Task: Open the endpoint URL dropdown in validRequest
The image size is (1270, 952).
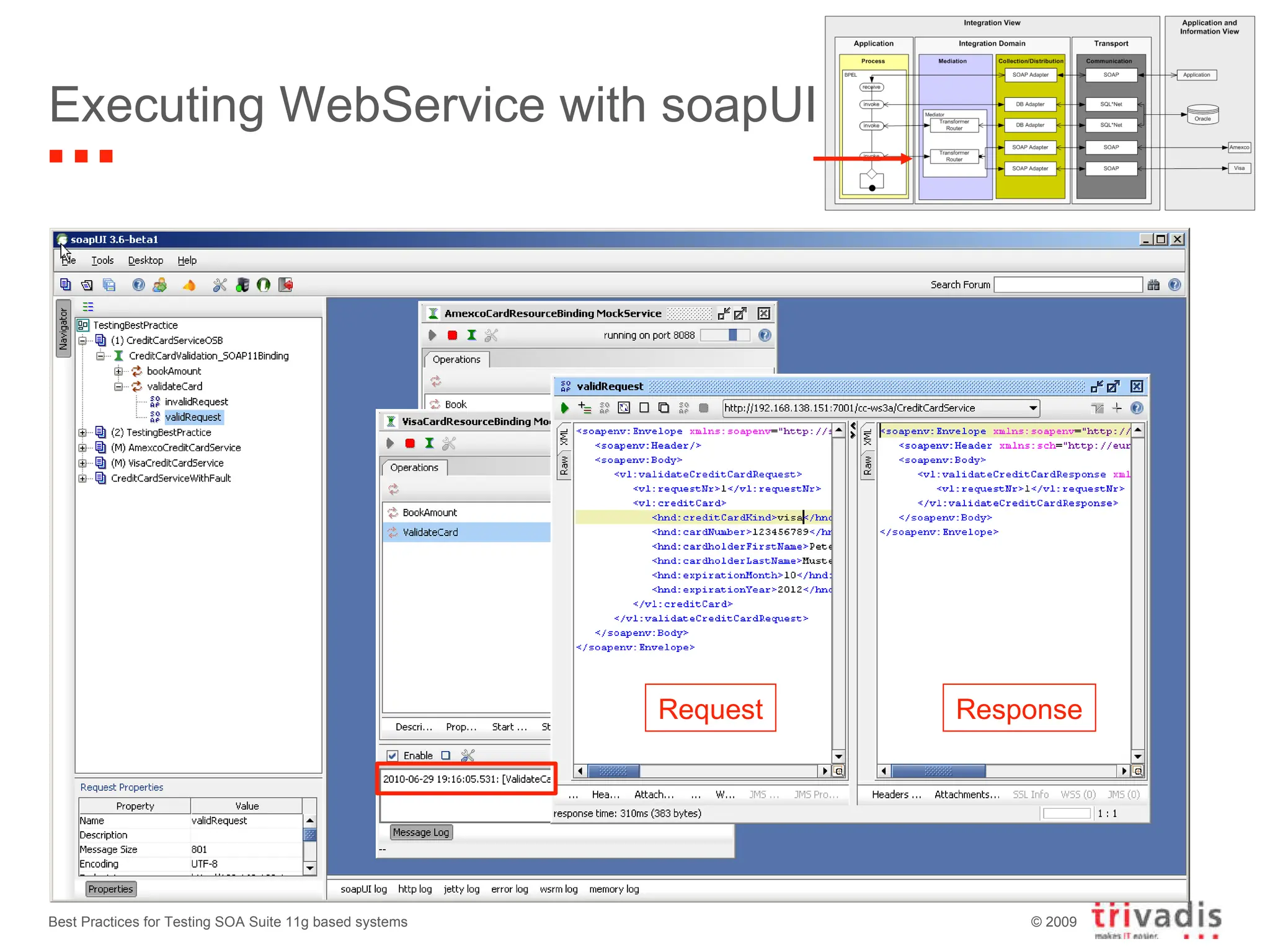Action: point(1033,408)
